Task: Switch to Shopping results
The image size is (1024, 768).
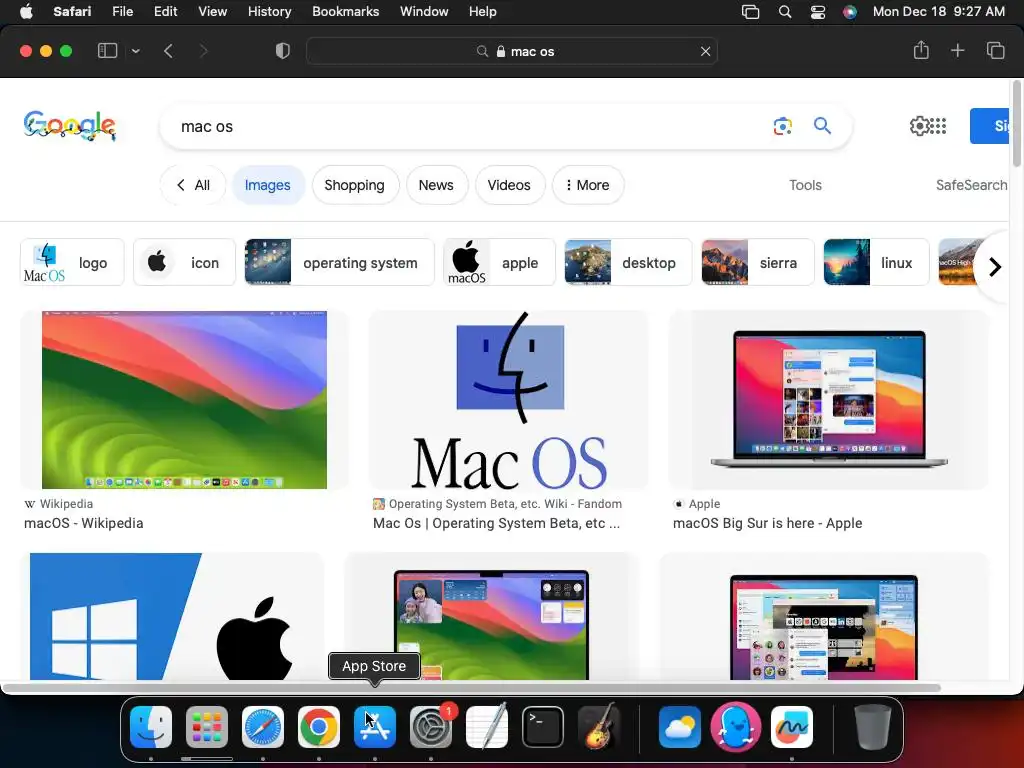Action: [x=355, y=185]
